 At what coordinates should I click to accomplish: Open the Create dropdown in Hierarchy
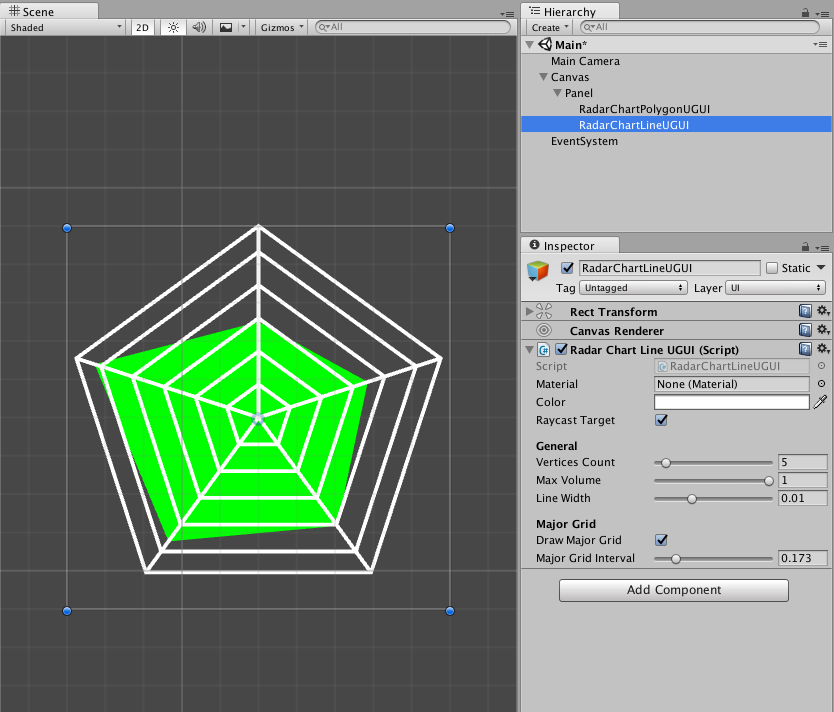click(x=550, y=28)
